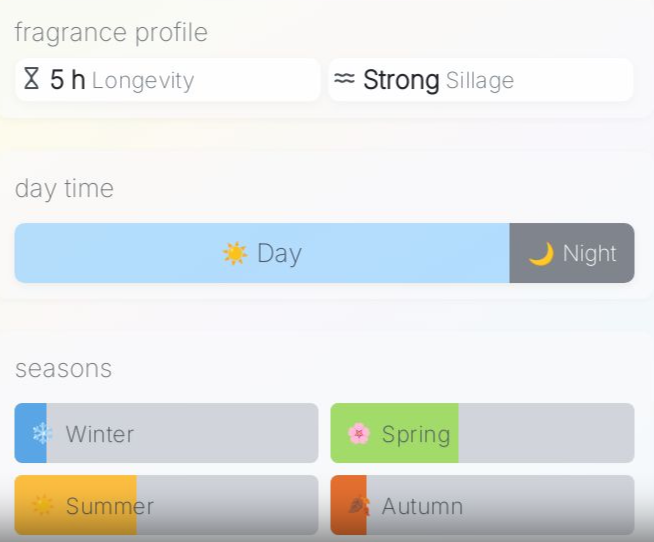This screenshot has width=654, height=542.
Task: Click the snowflake Winter icon
Action: pyautogui.click(x=43, y=434)
